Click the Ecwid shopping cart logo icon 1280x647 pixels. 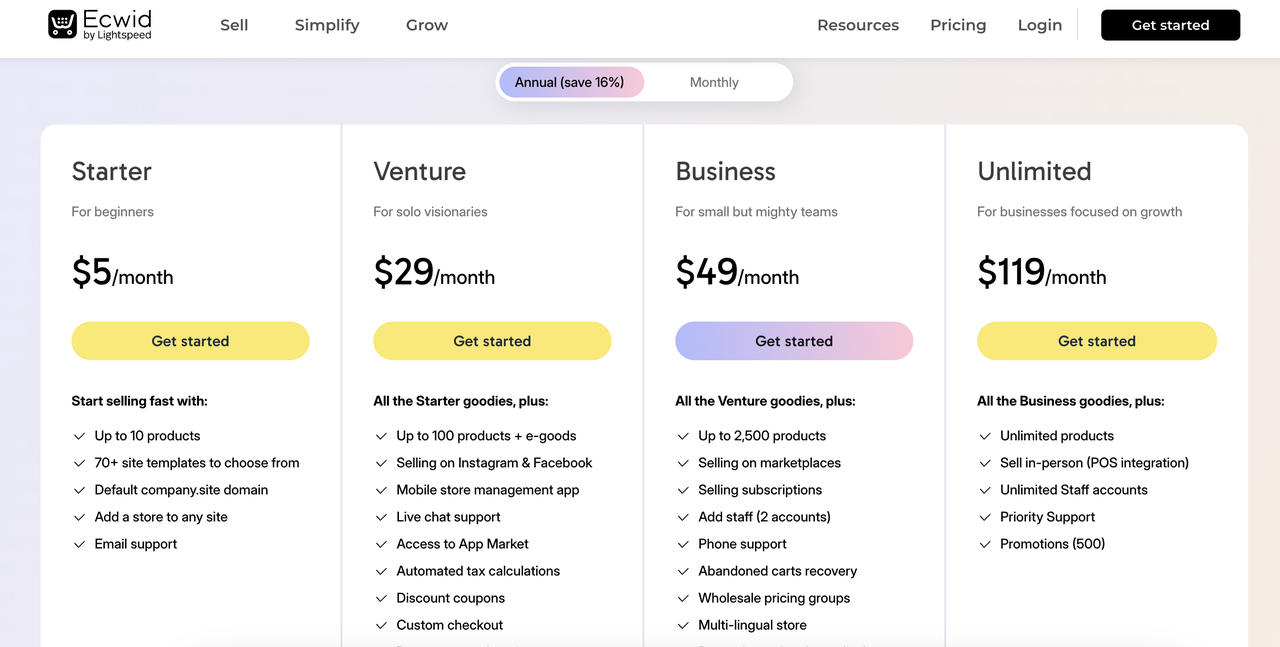[x=62, y=25]
